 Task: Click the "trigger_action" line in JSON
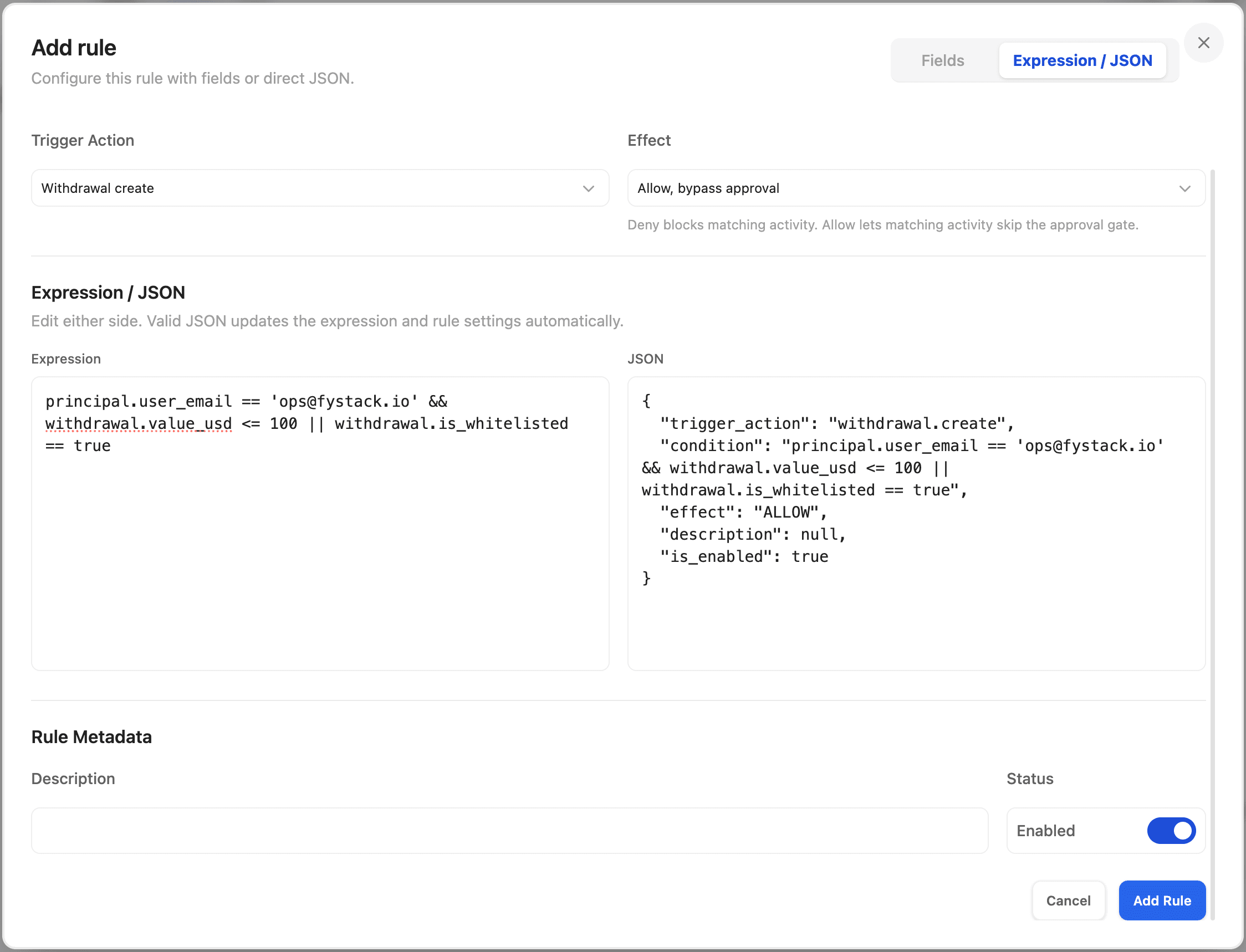pyautogui.click(x=836, y=423)
